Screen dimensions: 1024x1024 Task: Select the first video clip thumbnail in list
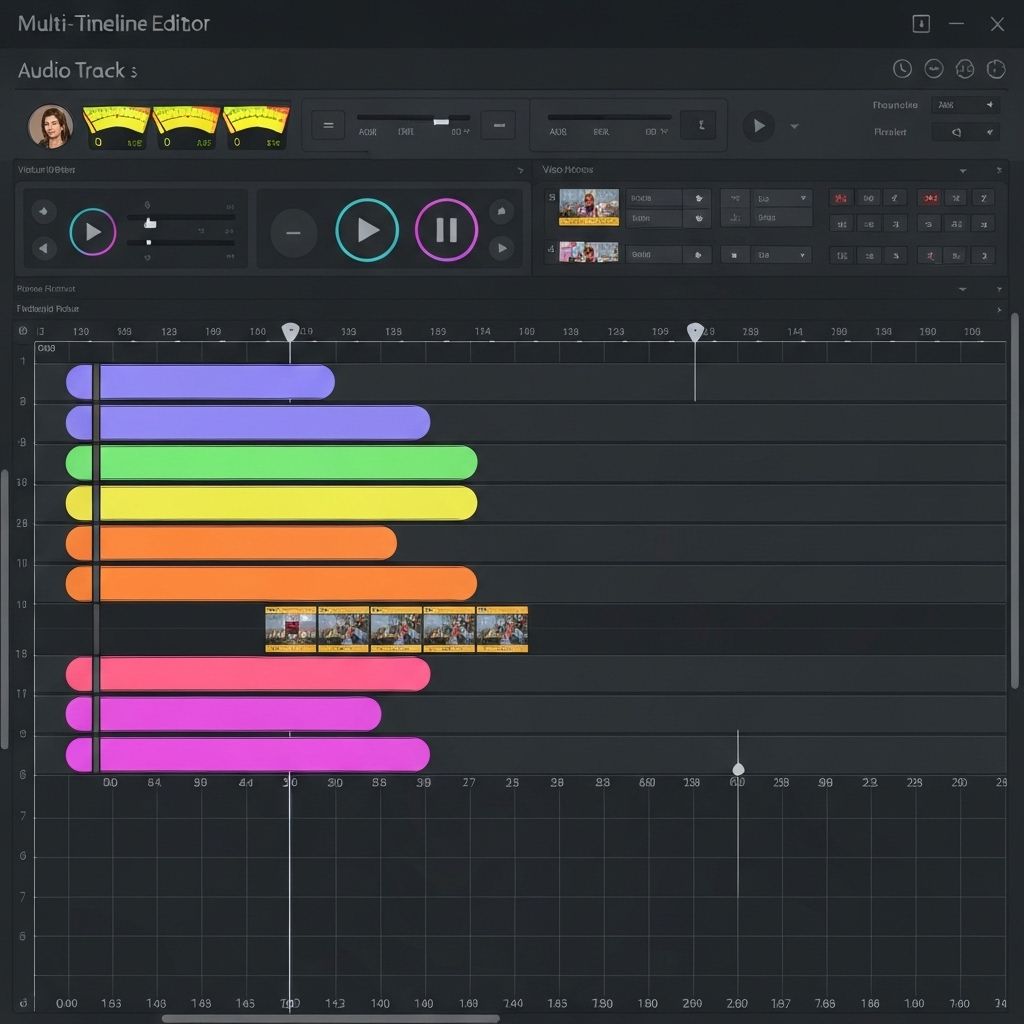588,207
